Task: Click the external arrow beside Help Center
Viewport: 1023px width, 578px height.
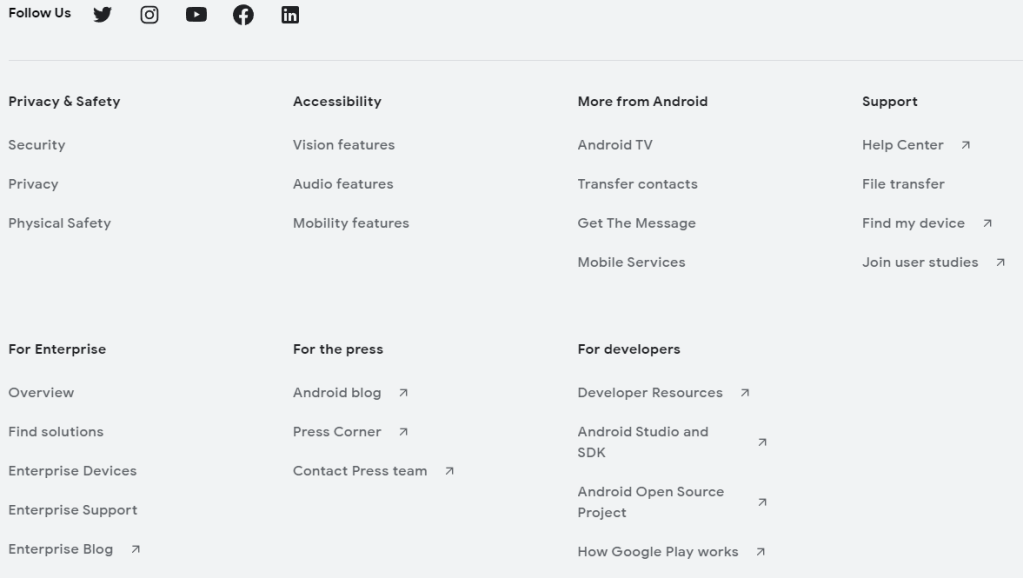Action: click(x=966, y=145)
